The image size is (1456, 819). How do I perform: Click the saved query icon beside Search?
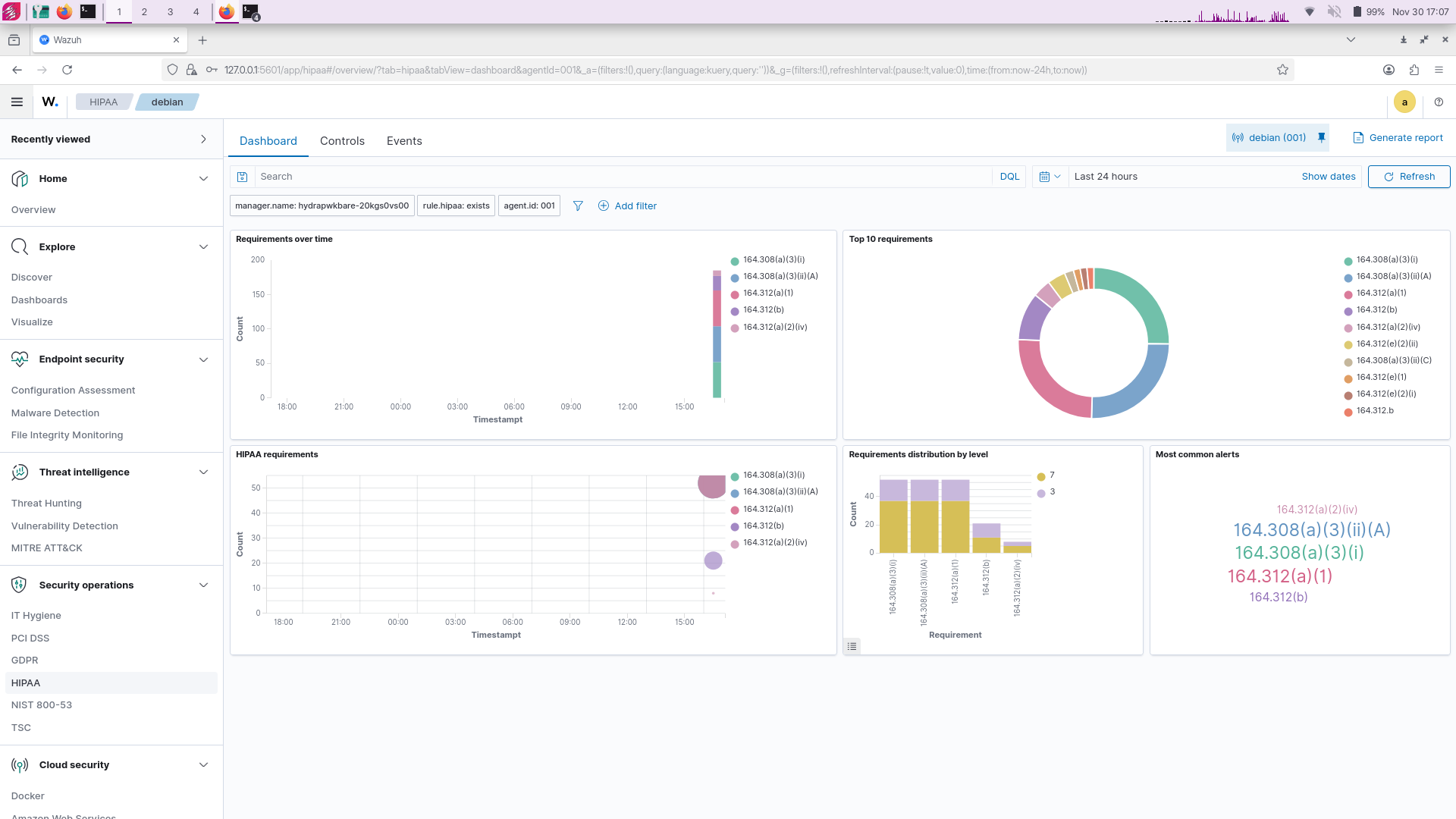[x=242, y=177]
